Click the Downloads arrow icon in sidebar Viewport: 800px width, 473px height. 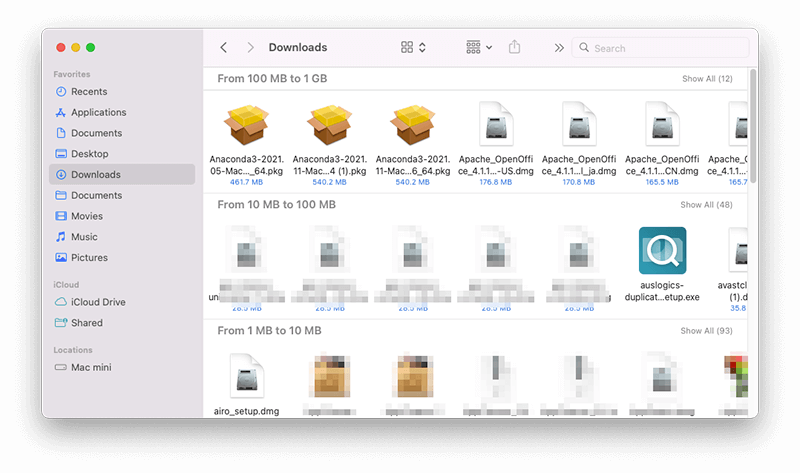(61, 175)
